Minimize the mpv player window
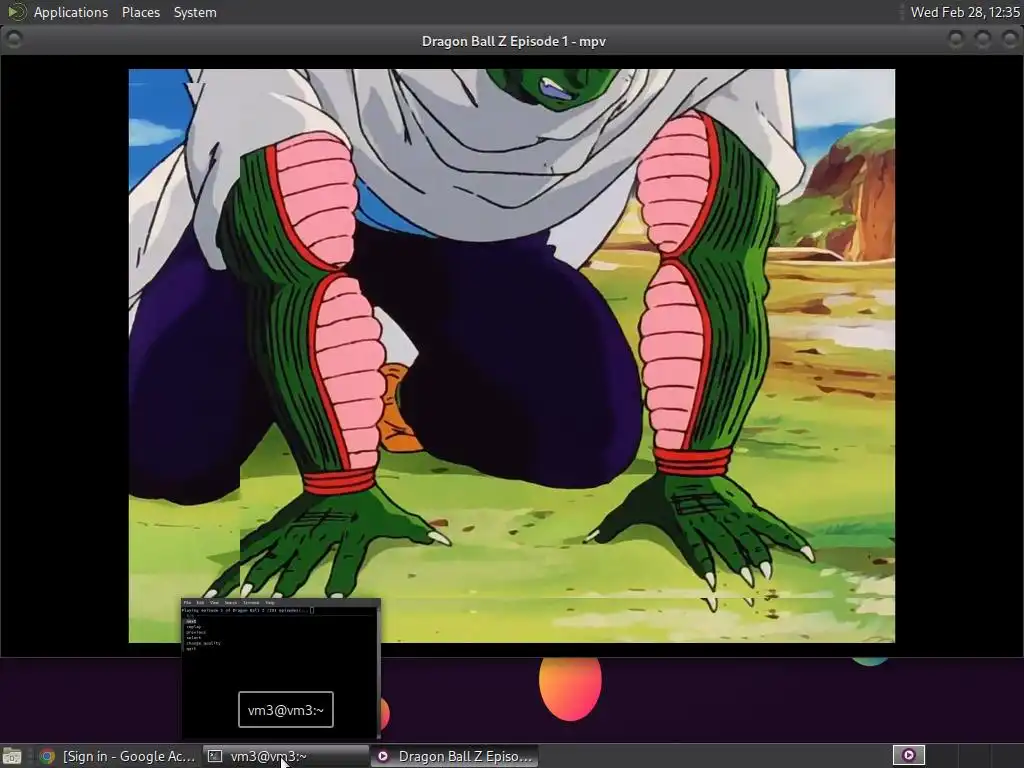Viewport: 1024px width, 768px height. pyautogui.click(x=955, y=40)
